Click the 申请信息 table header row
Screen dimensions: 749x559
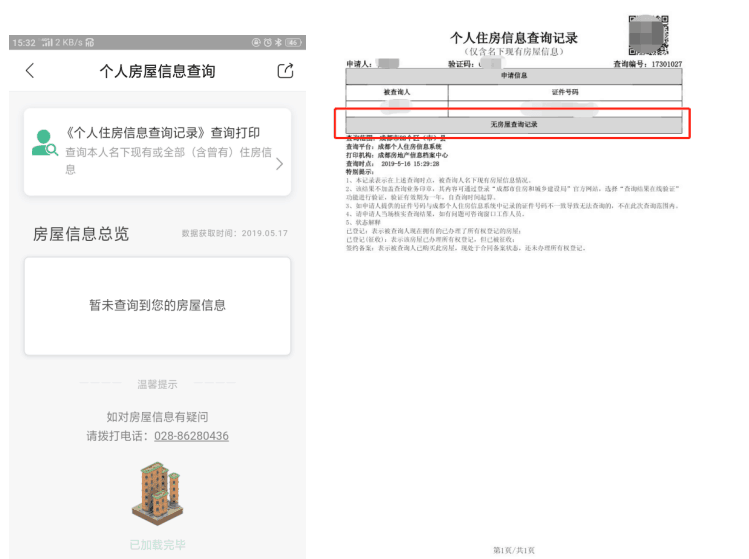[x=515, y=76]
